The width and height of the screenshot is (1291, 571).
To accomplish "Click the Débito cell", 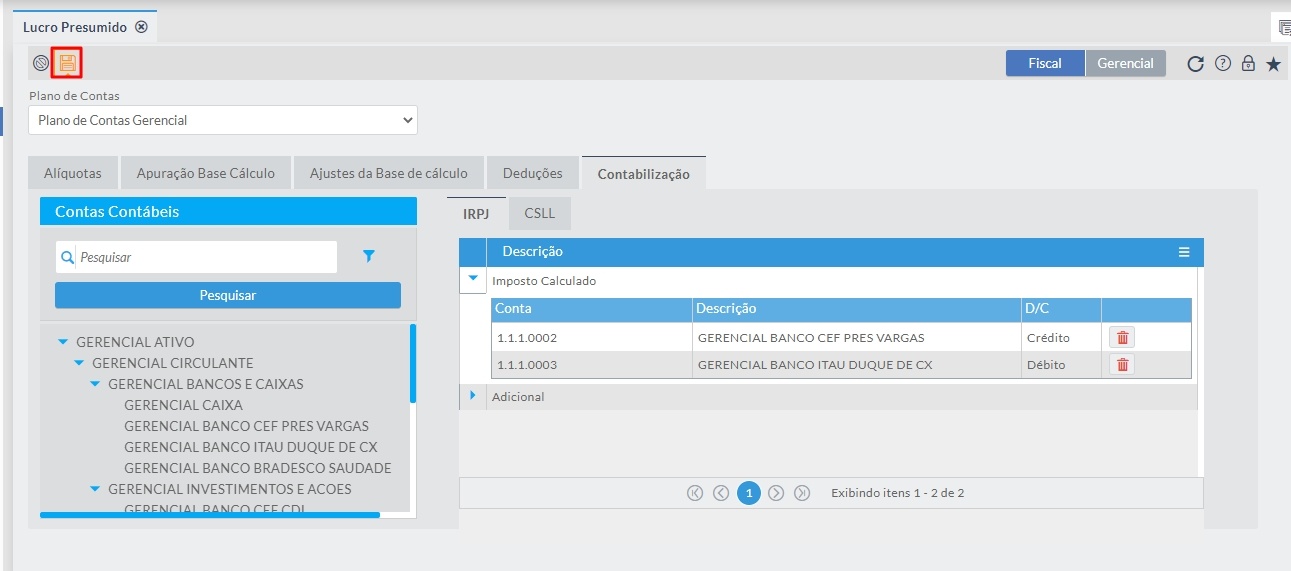I will coord(1061,365).
